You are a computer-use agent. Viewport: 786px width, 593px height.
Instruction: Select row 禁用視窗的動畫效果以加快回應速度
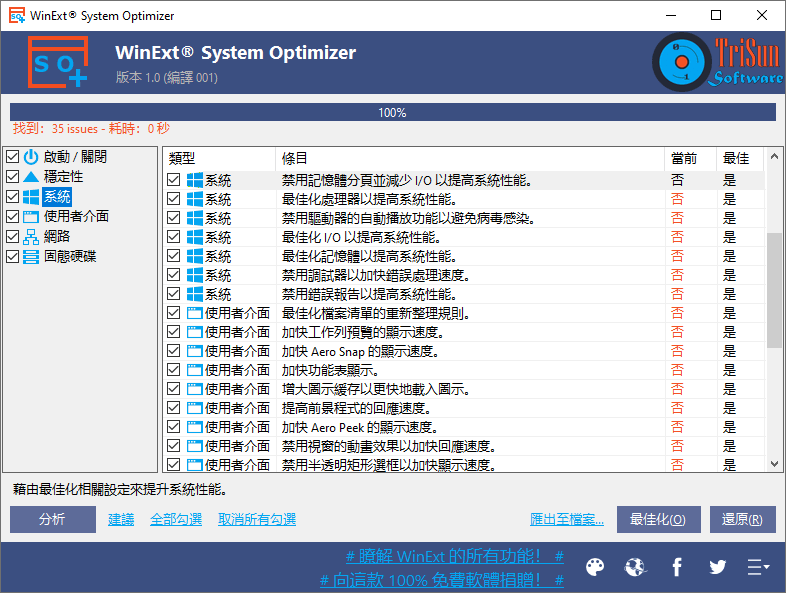click(464, 446)
